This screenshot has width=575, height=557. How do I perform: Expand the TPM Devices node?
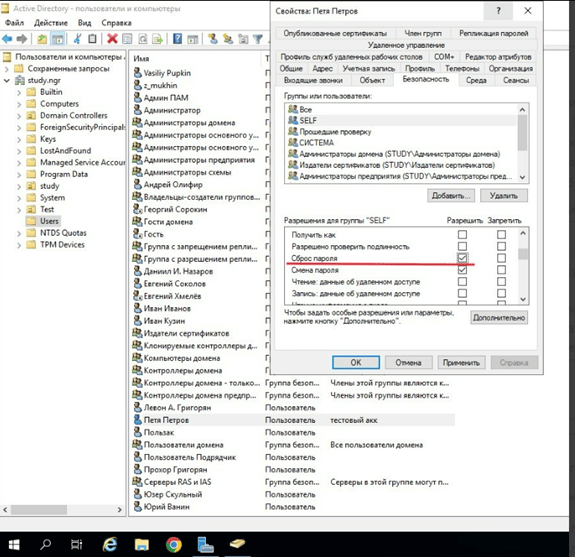[19, 245]
